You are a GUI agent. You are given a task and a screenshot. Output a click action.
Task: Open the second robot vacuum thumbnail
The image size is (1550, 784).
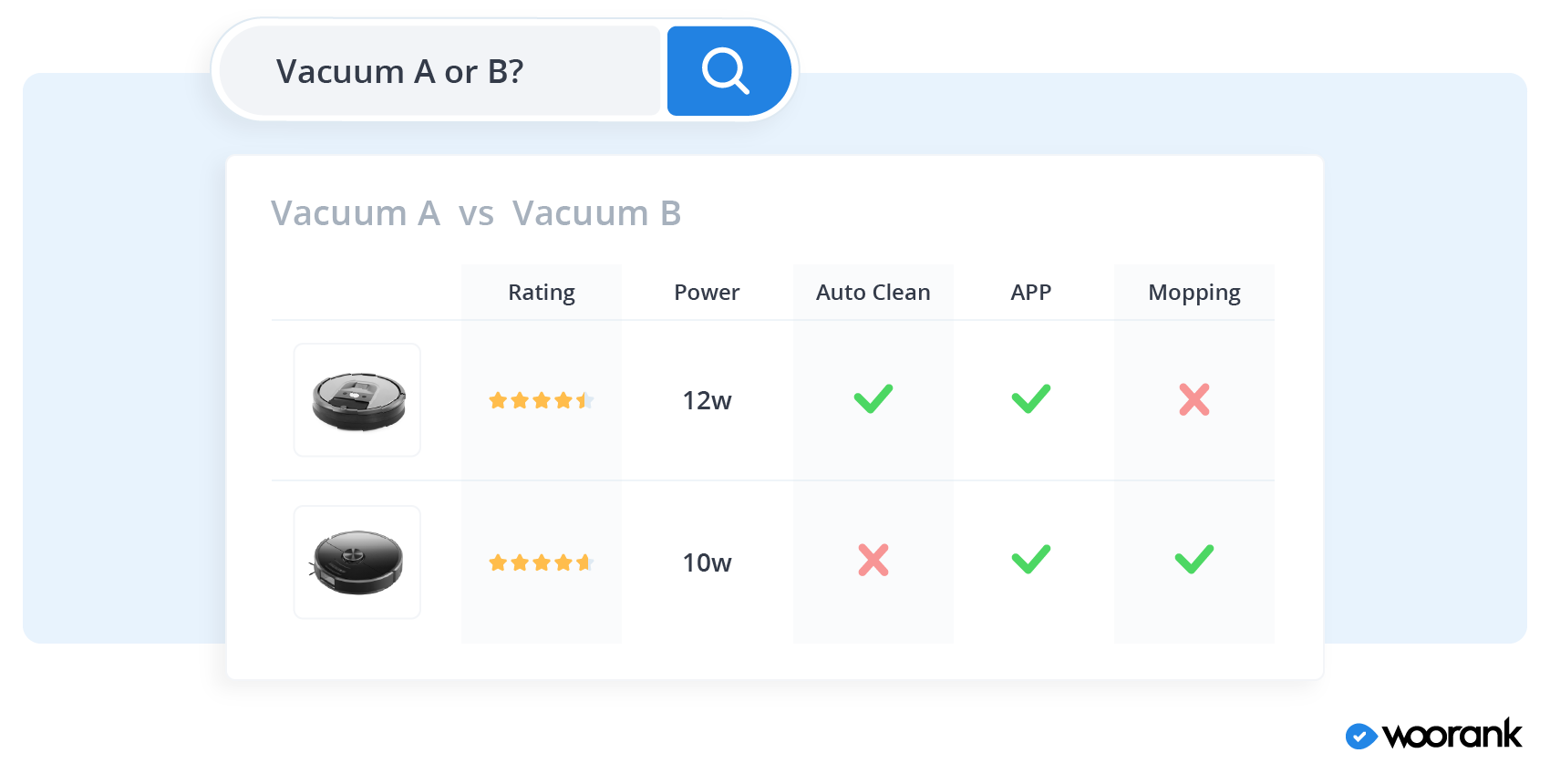357,562
